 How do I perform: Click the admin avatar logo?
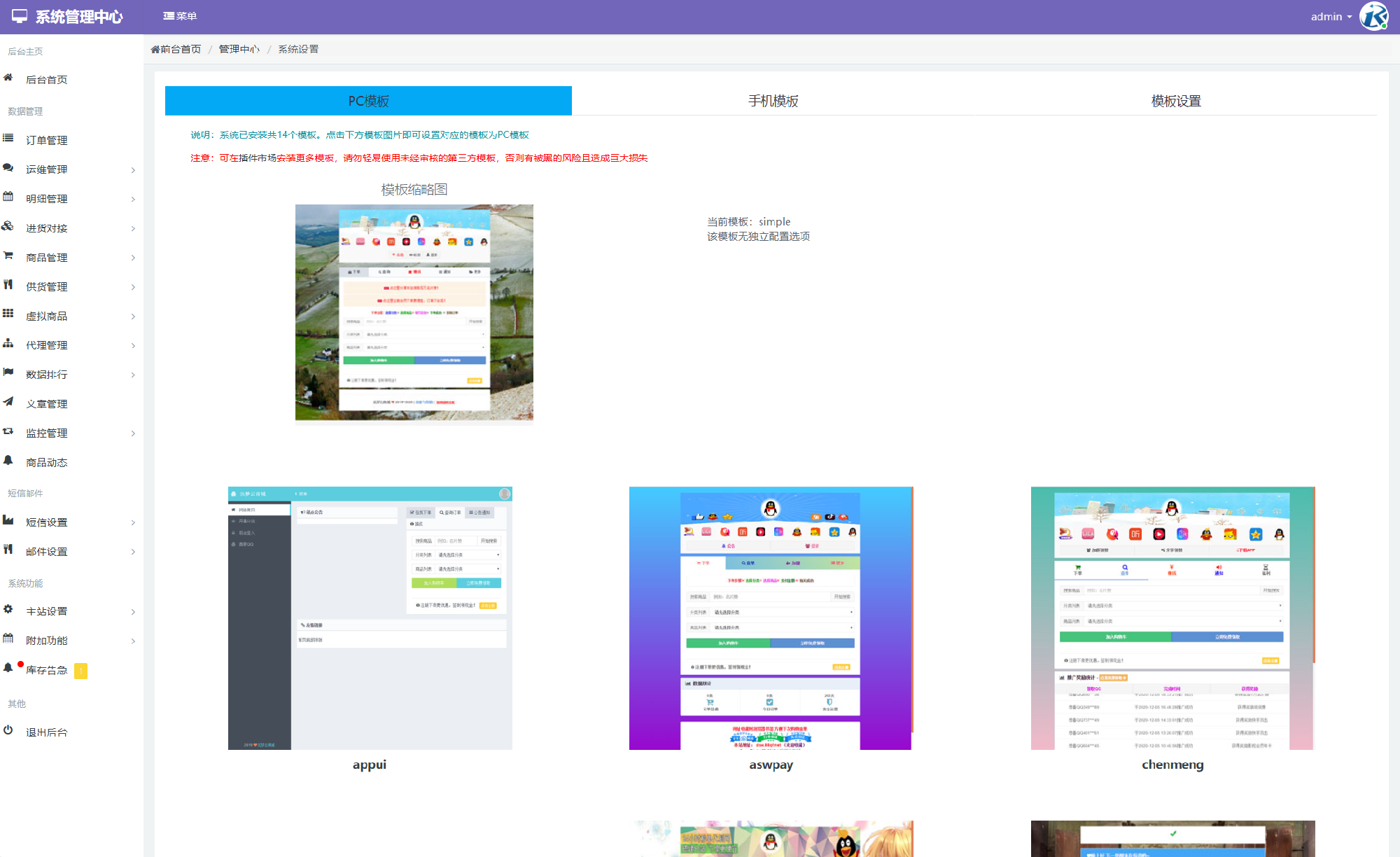click(x=1373, y=16)
